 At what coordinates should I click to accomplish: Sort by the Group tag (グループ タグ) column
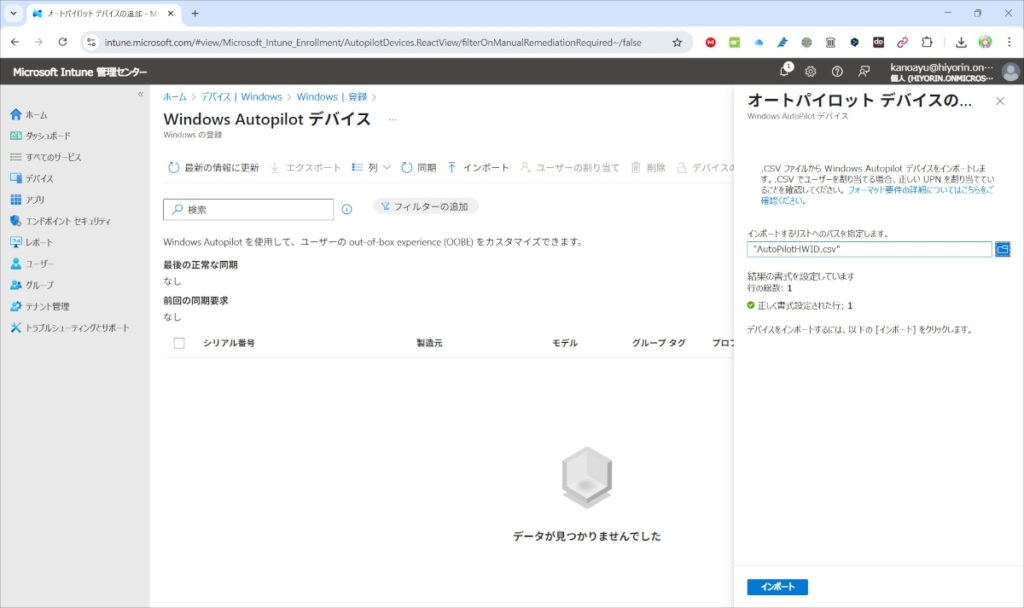click(658, 343)
